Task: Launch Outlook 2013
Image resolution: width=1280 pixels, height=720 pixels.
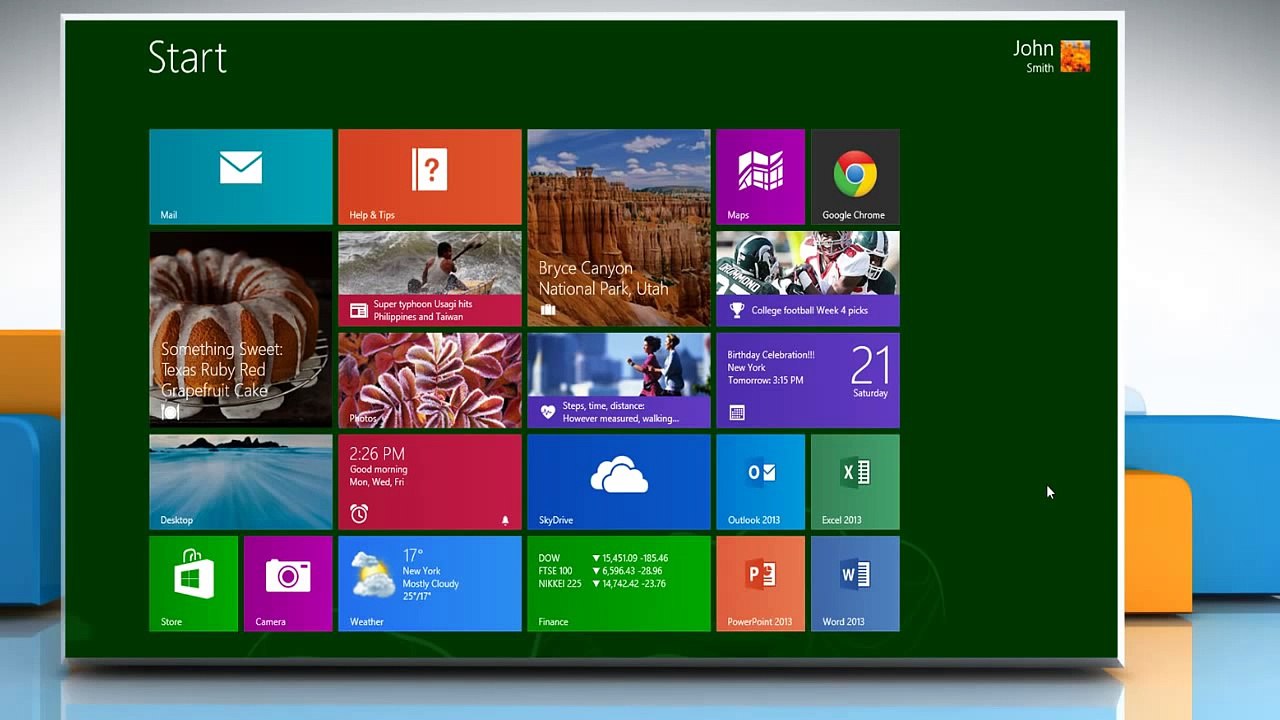Action: (x=760, y=482)
